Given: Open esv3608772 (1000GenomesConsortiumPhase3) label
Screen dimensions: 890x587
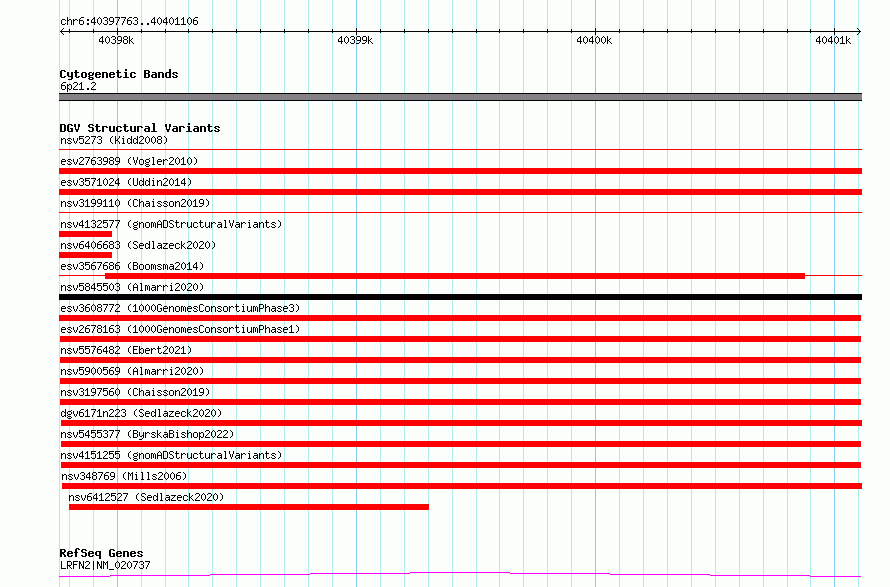Looking at the screenshot, I should click(180, 308).
